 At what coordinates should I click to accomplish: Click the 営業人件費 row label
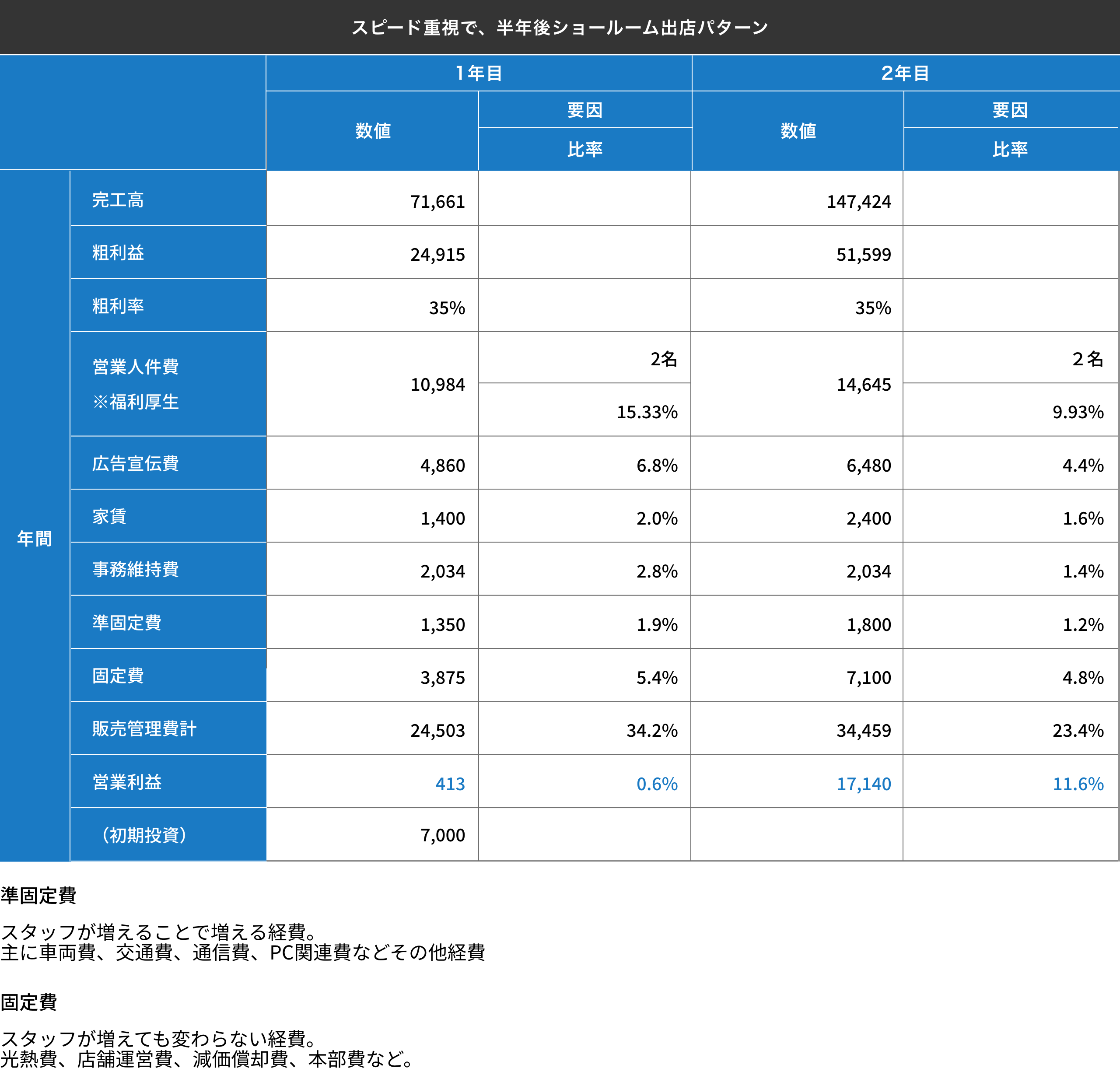[x=136, y=366]
